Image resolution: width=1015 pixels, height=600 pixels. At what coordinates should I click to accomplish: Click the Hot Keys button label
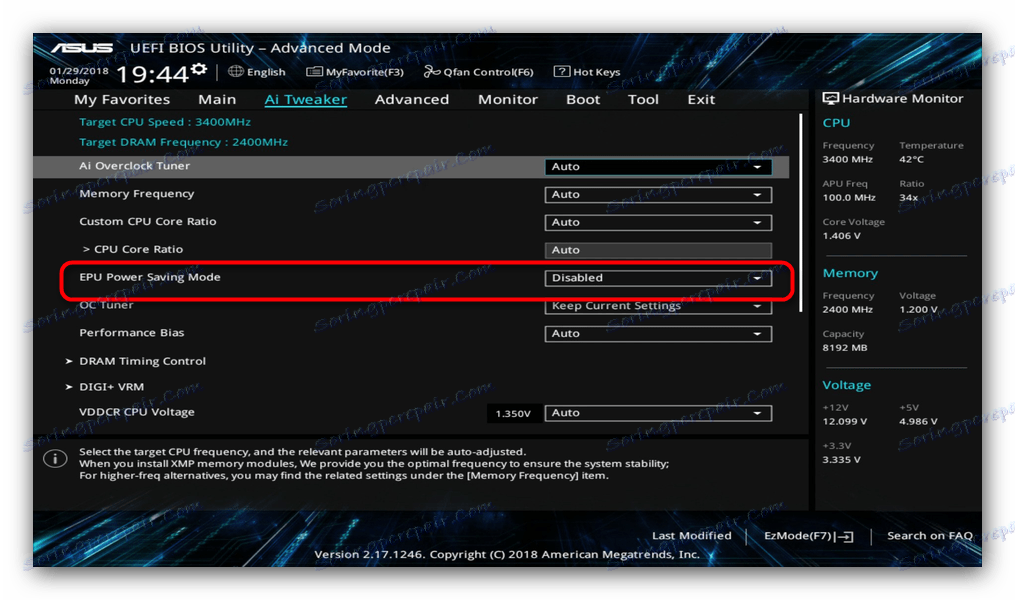click(x=597, y=72)
